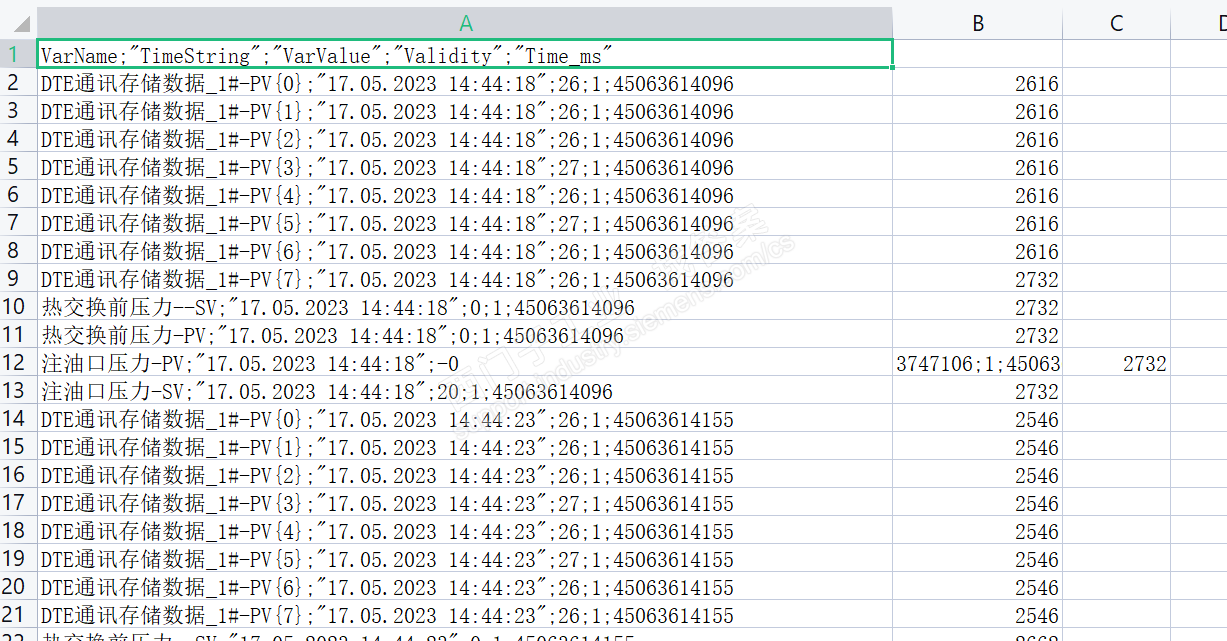Select row 21 header
This screenshot has height=641, width=1227.
tap(18, 615)
